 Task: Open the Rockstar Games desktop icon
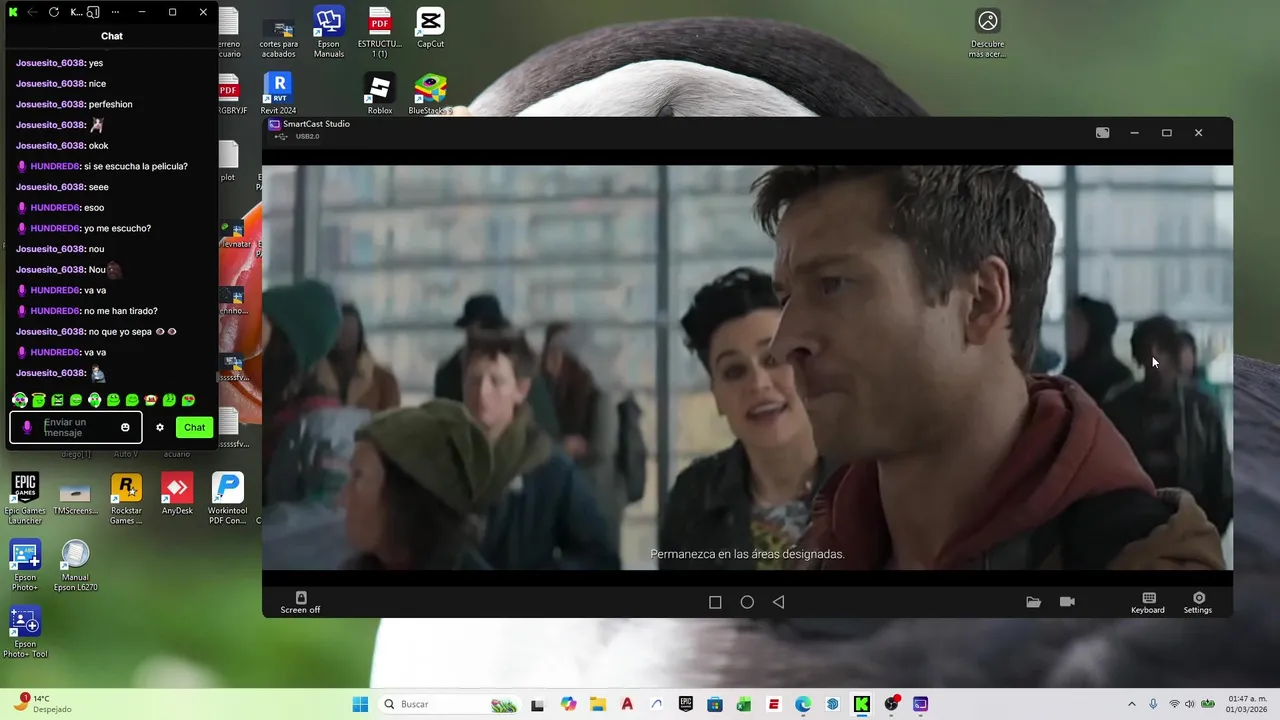(126, 498)
